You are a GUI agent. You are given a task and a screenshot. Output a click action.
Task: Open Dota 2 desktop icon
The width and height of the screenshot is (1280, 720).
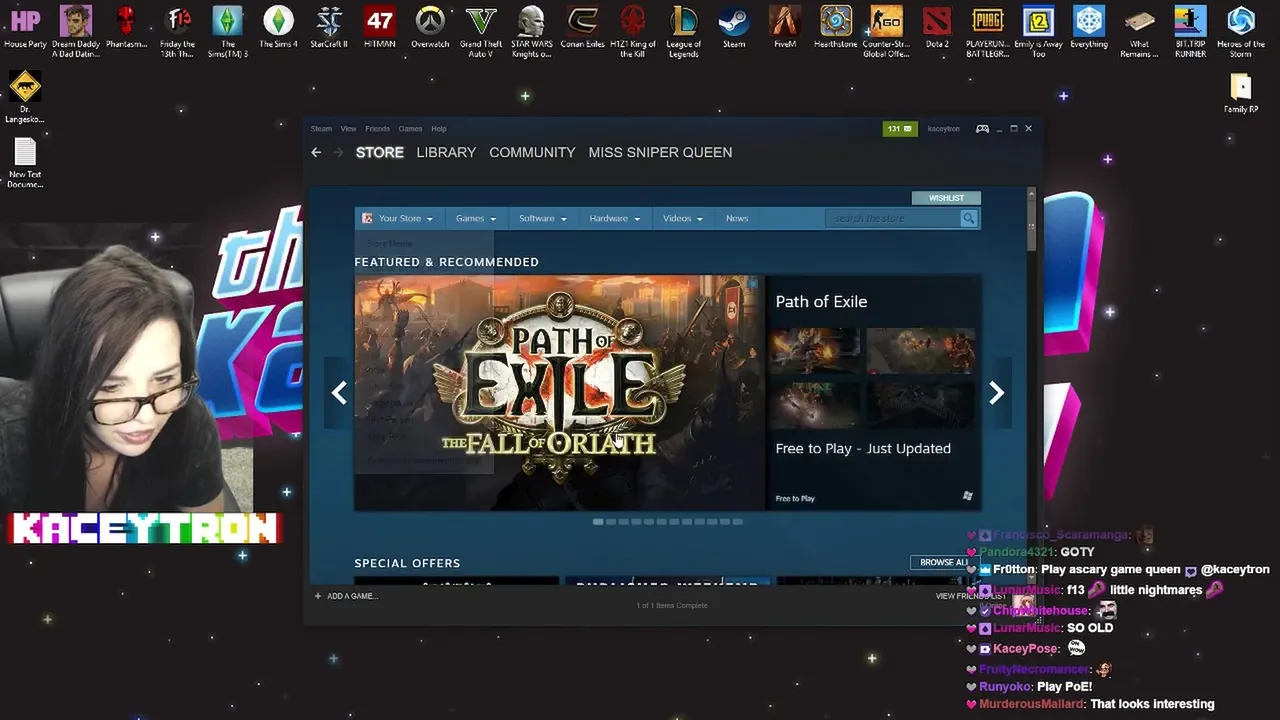pos(937,29)
